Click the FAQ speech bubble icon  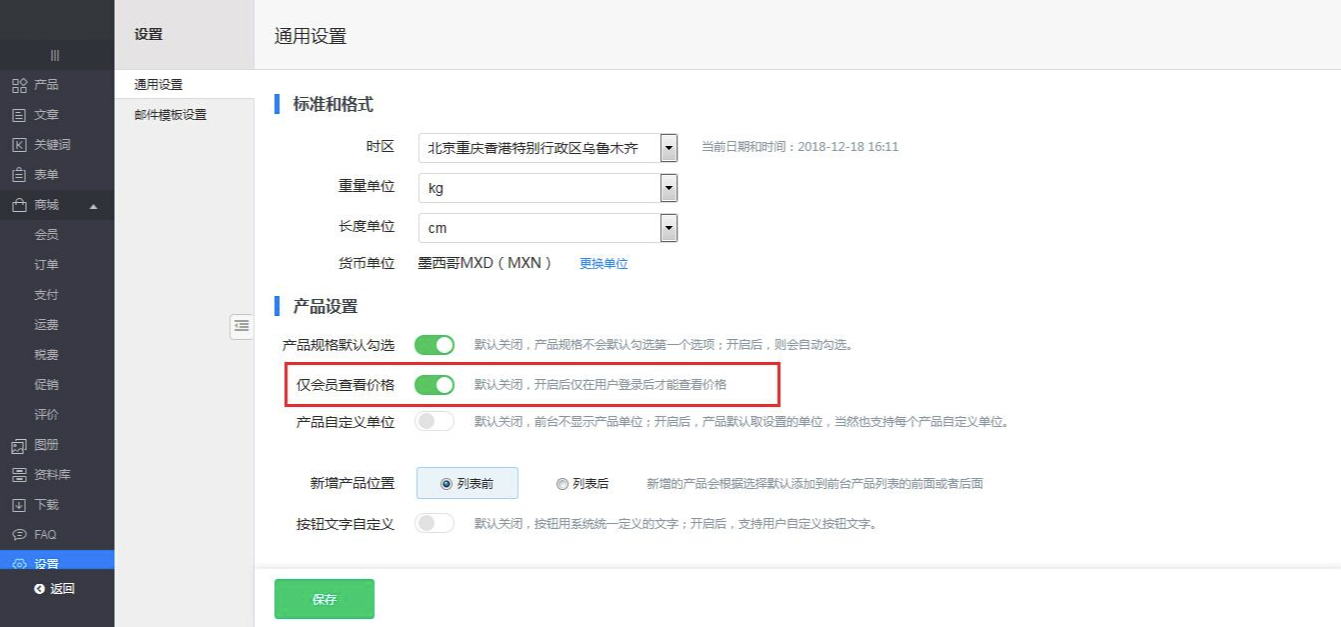[19, 535]
